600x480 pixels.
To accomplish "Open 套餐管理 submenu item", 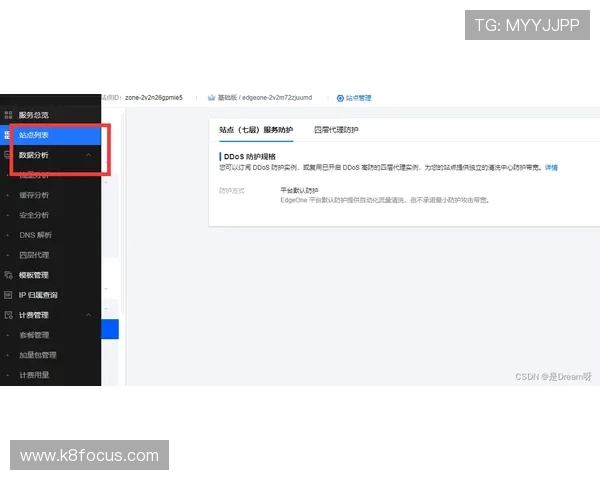I will [x=34, y=335].
